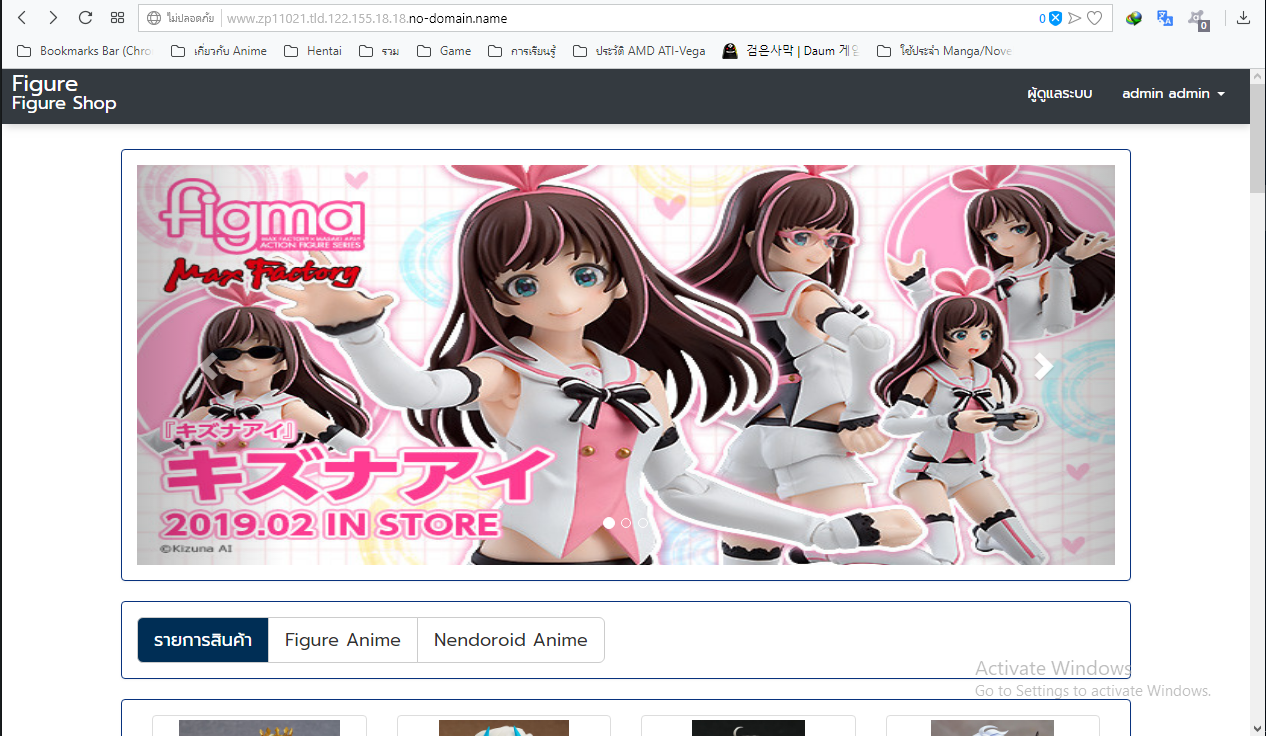Open the ผู้ดูแลระบบ admin link

pyautogui.click(x=1059, y=93)
